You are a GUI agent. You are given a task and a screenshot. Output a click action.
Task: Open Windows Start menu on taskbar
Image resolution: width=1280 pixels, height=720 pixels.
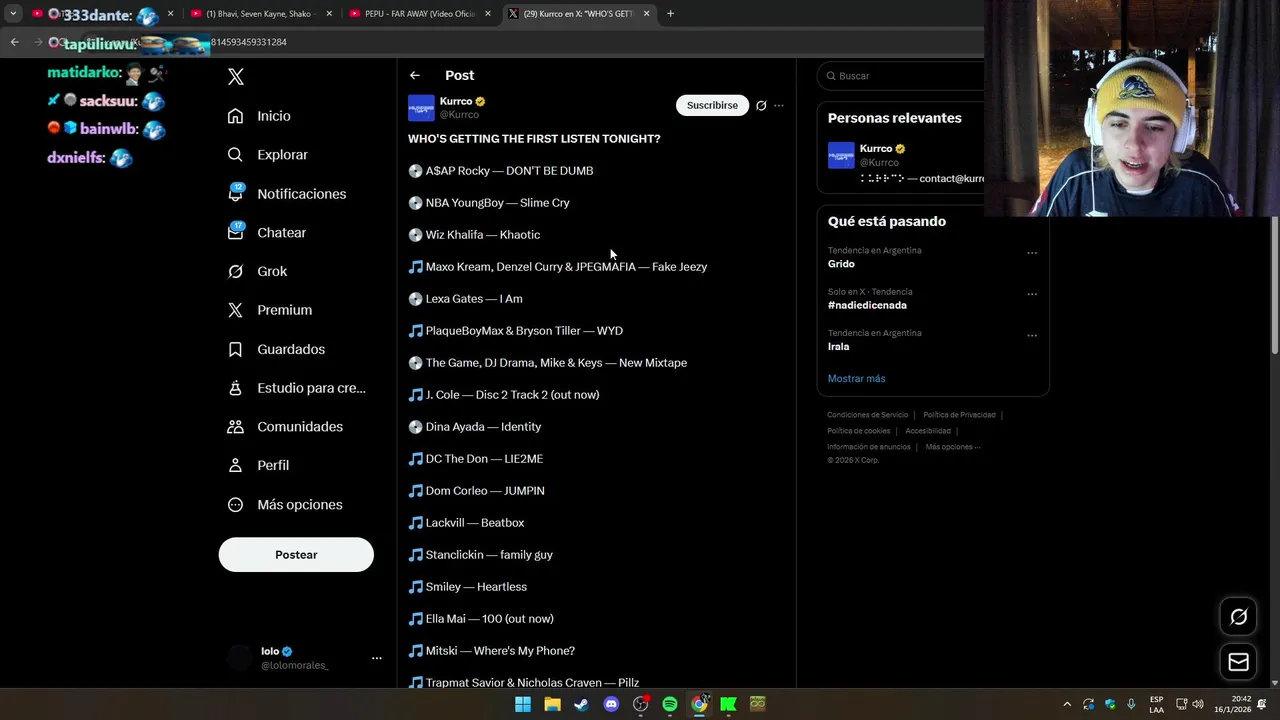click(x=523, y=704)
